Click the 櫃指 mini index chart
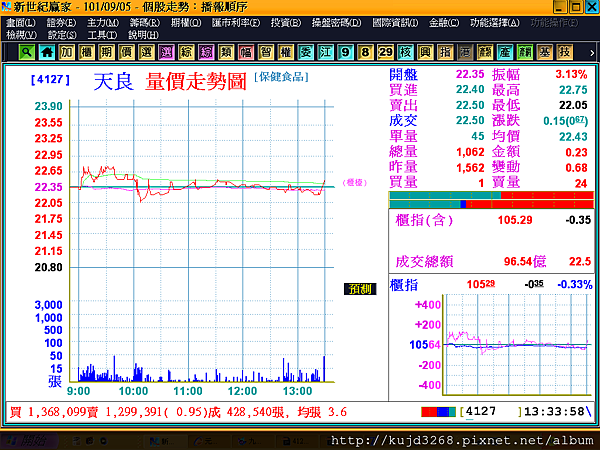This screenshot has width=600, height=450. (x=518, y=344)
